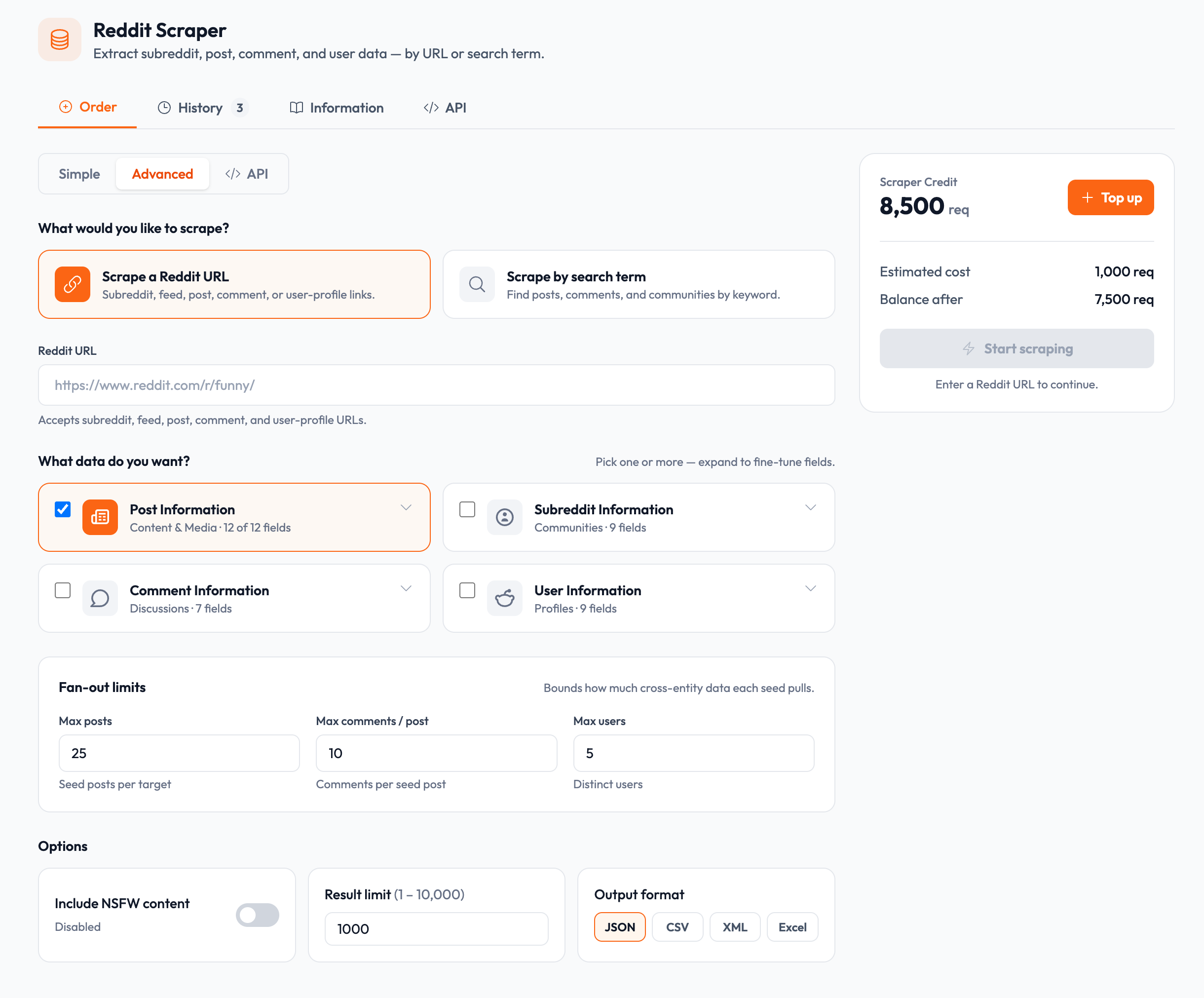Choose the Scrape by search term option

click(639, 284)
